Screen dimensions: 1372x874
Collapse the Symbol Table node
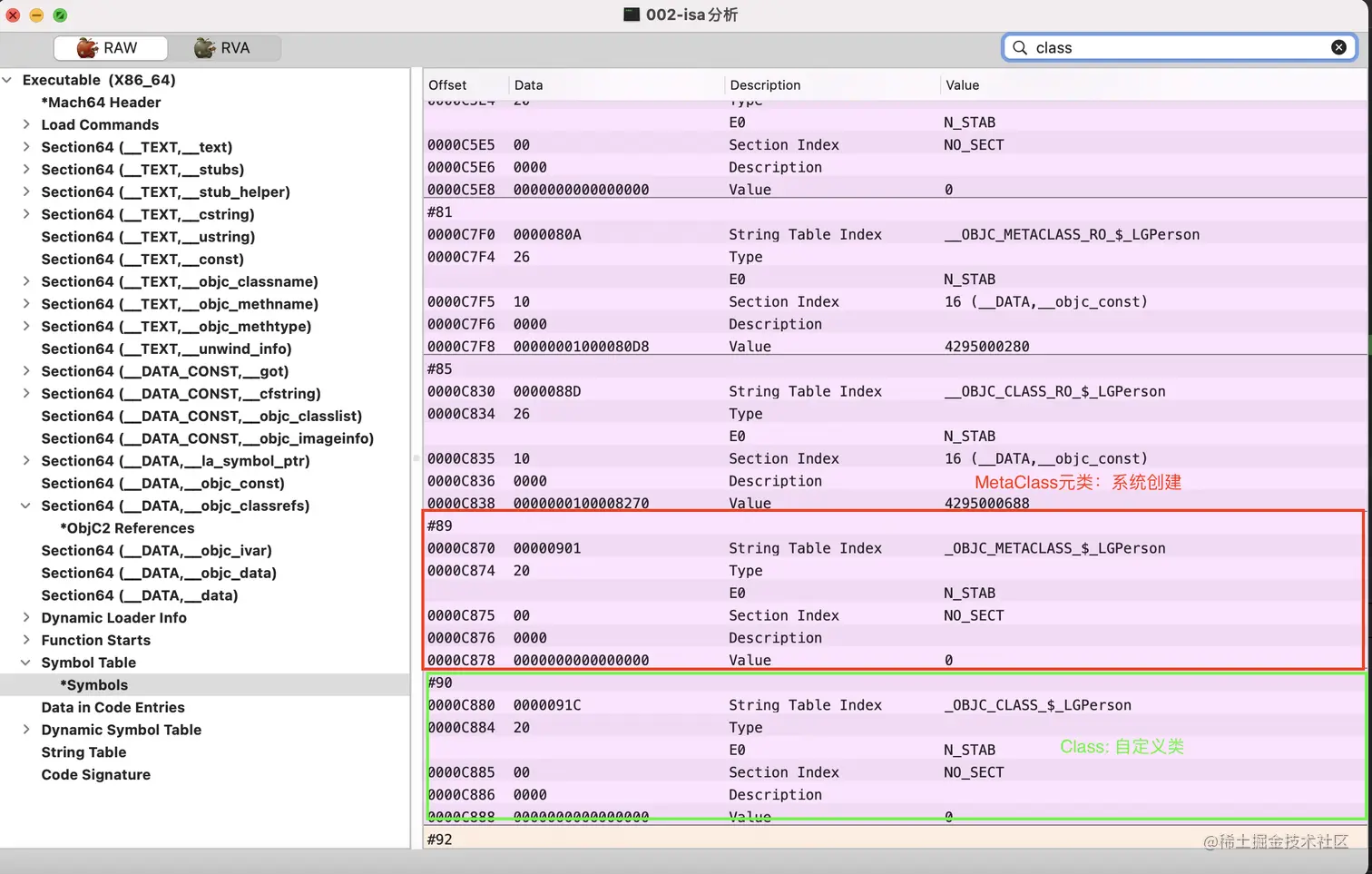(26, 663)
